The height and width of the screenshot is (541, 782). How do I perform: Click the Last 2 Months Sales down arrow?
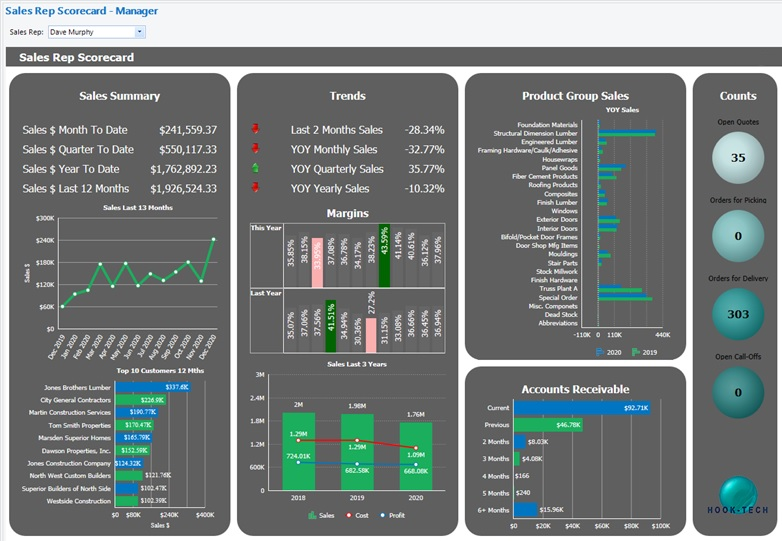pyautogui.click(x=255, y=129)
